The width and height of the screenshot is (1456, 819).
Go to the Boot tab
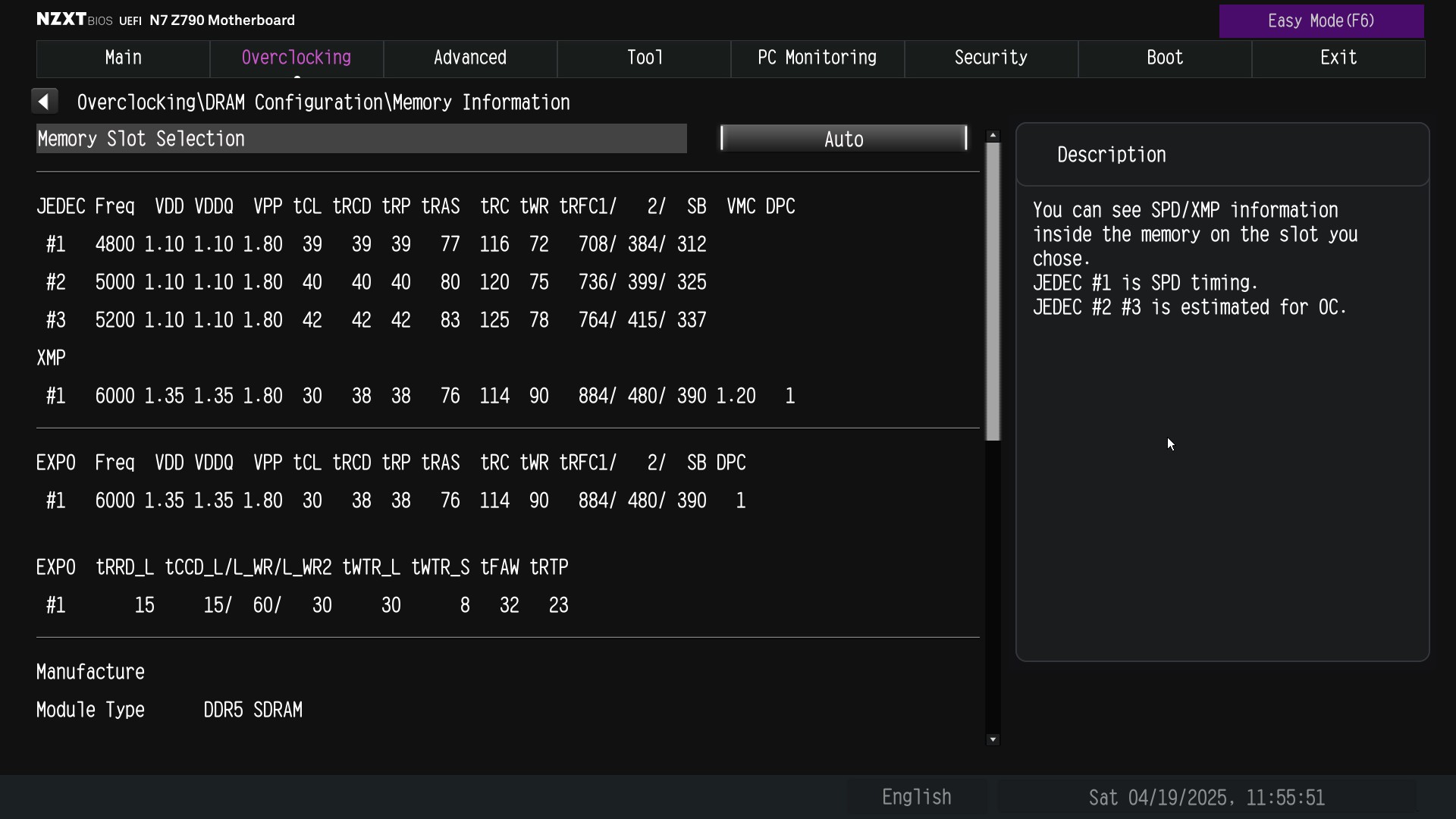coord(1164,58)
